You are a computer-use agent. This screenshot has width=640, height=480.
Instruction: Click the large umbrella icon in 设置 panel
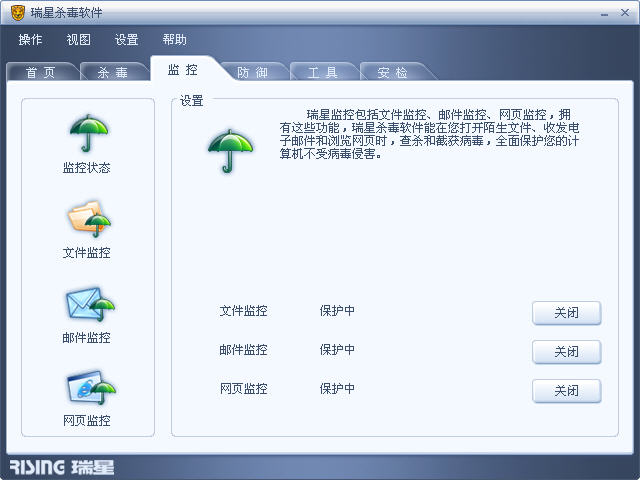[230, 151]
